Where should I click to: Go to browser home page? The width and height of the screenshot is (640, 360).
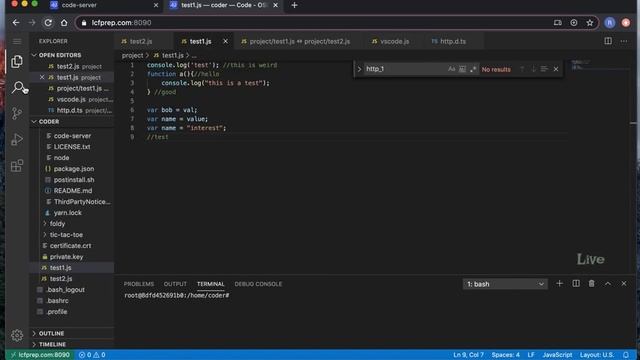pos(64,23)
